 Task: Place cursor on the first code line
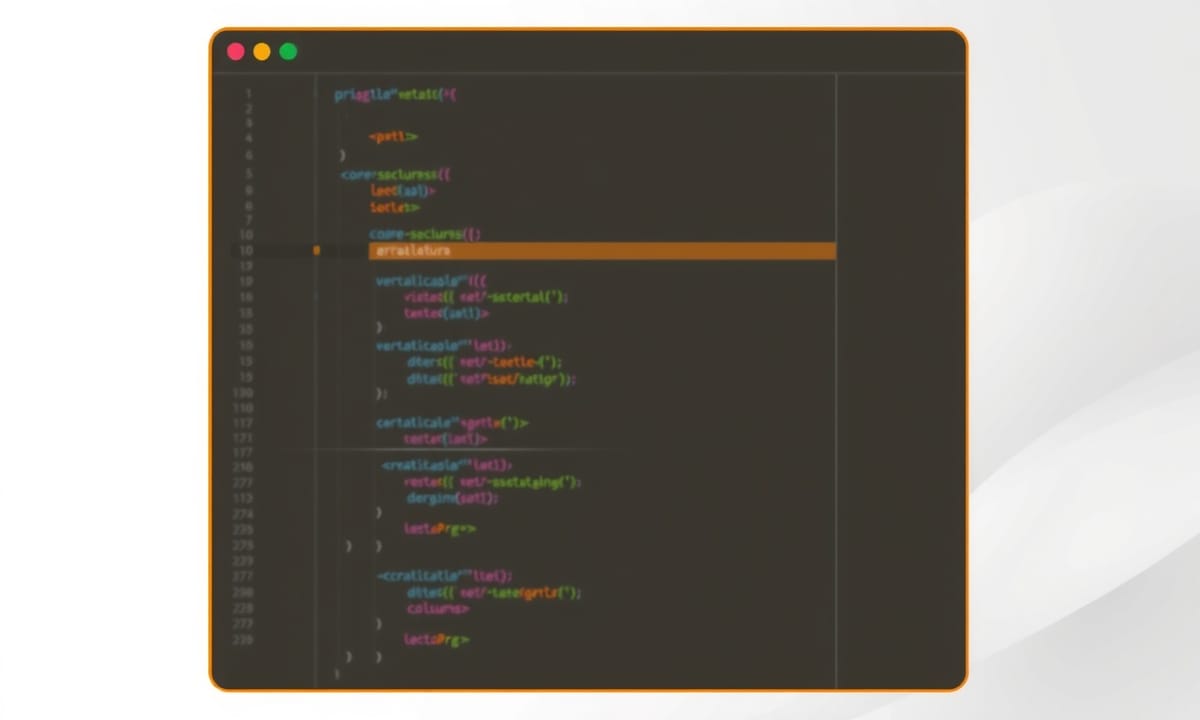pyautogui.click(x=395, y=95)
